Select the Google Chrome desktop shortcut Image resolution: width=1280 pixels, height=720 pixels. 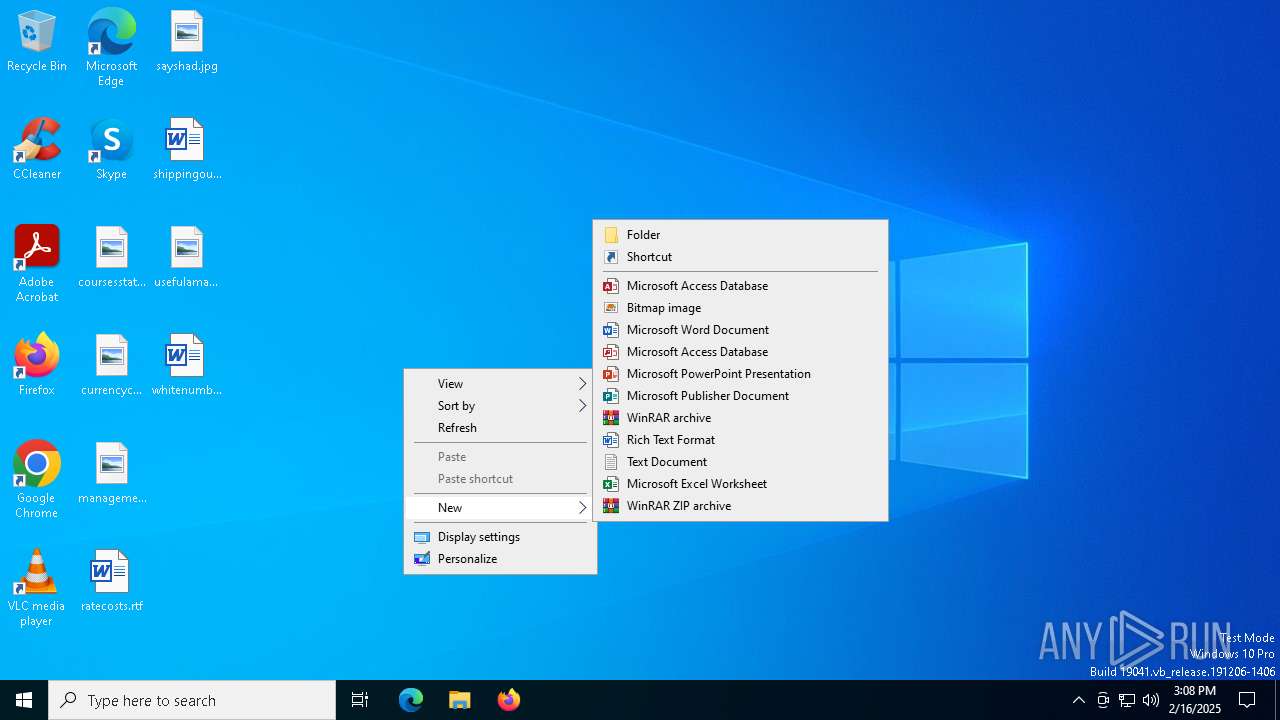pyautogui.click(x=37, y=480)
